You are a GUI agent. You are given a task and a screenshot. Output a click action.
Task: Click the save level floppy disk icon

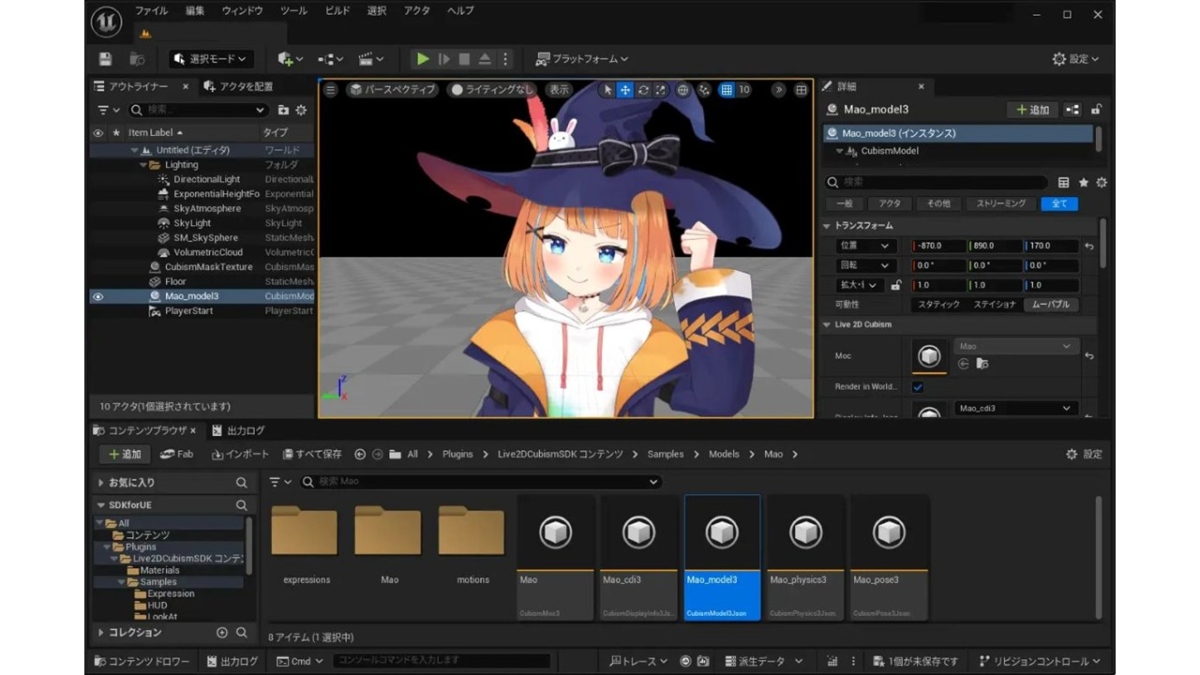(105, 59)
